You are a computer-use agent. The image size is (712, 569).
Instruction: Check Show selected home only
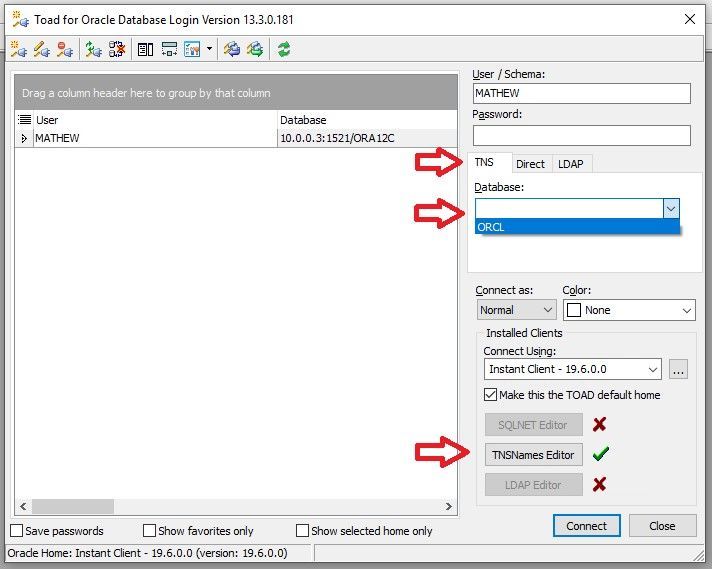coord(302,530)
